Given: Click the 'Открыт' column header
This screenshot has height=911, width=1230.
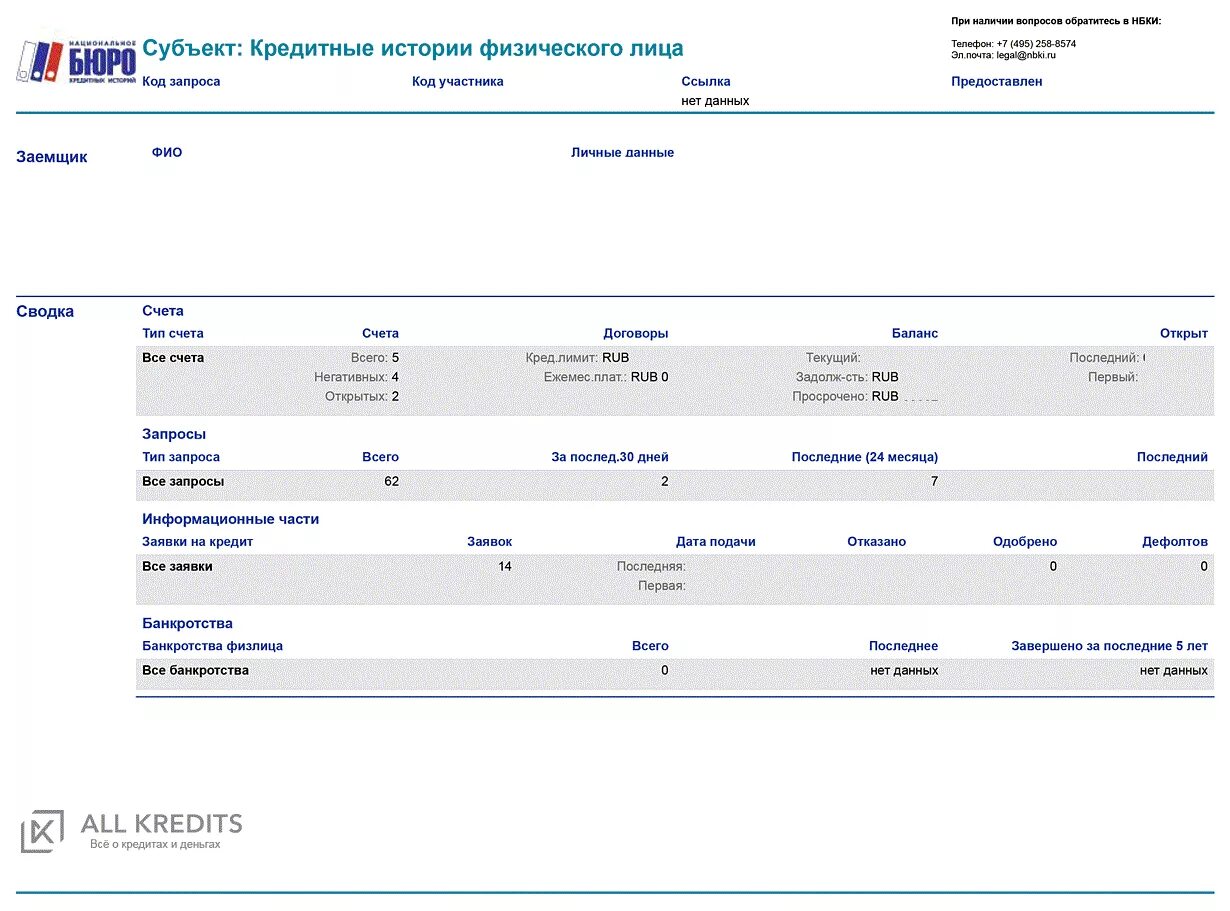Looking at the screenshot, I should pyautogui.click(x=1184, y=334).
